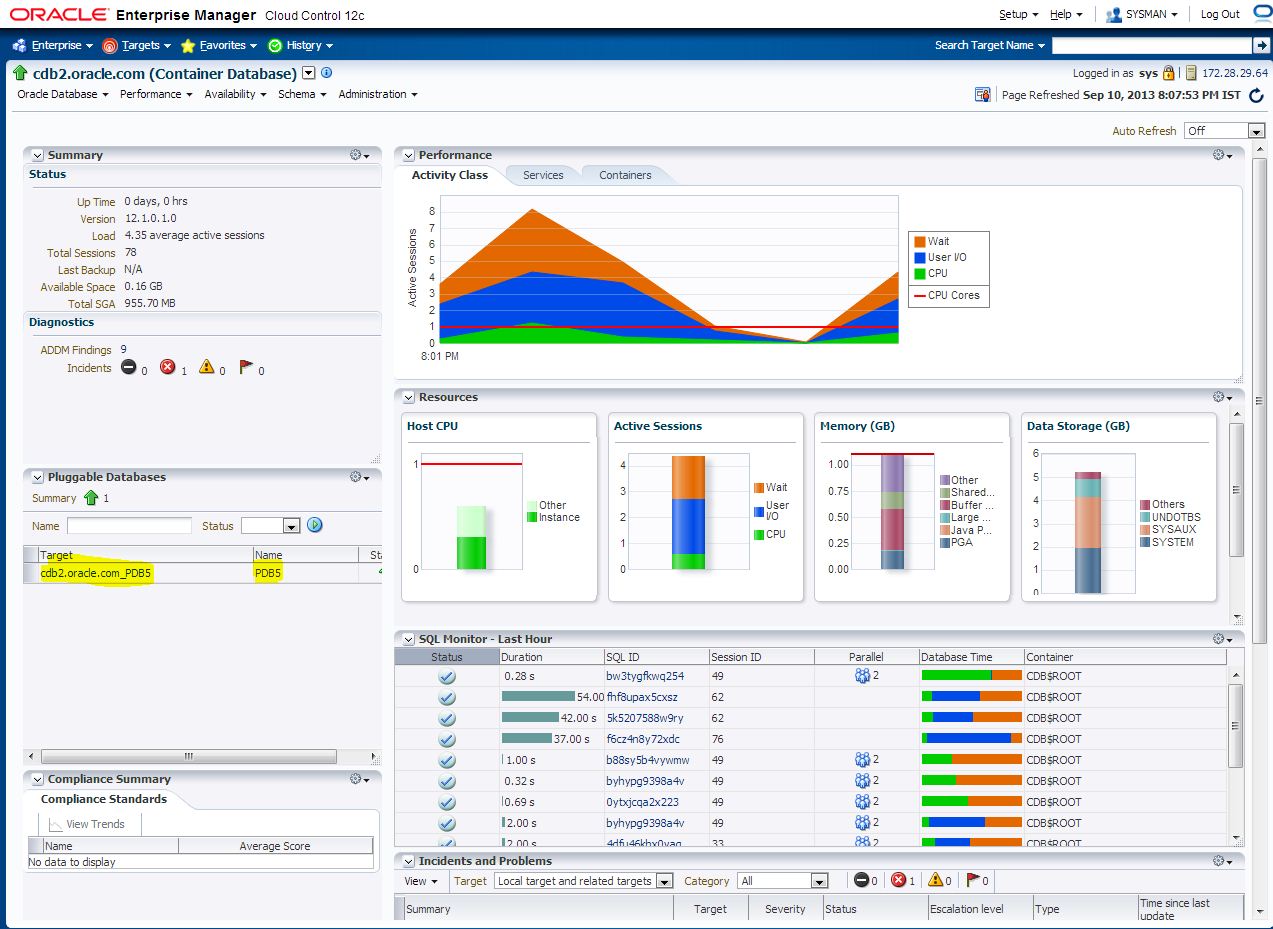This screenshot has width=1273, height=929.
Task: Switch to the Containers tab
Action: tap(625, 175)
